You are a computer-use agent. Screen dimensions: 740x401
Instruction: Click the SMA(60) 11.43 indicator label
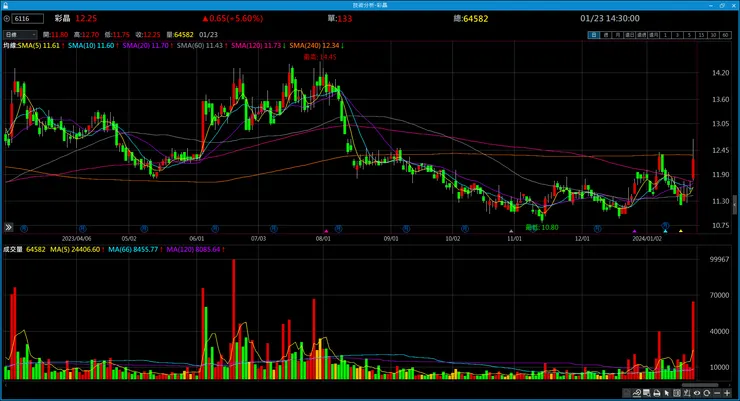tap(202, 46)
